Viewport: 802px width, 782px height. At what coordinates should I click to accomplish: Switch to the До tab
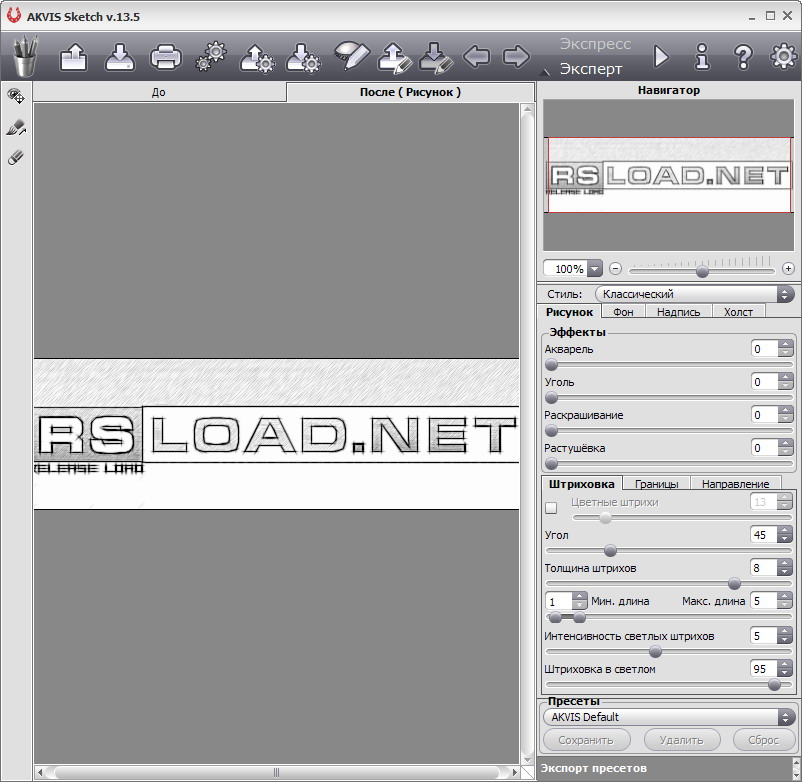pos(159,92)
